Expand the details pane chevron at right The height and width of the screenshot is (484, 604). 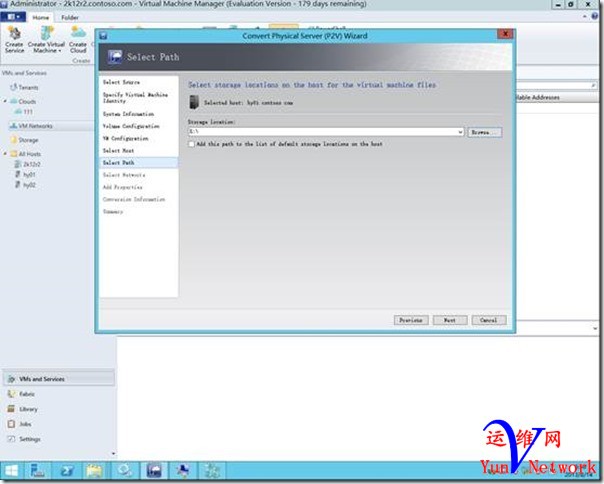tap(595, 328)
